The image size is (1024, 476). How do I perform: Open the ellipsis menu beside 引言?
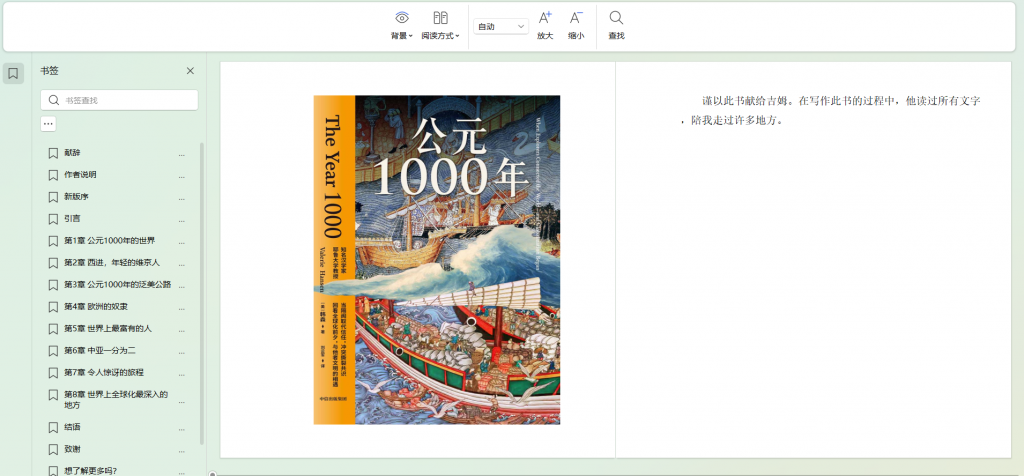click(181, 219)
